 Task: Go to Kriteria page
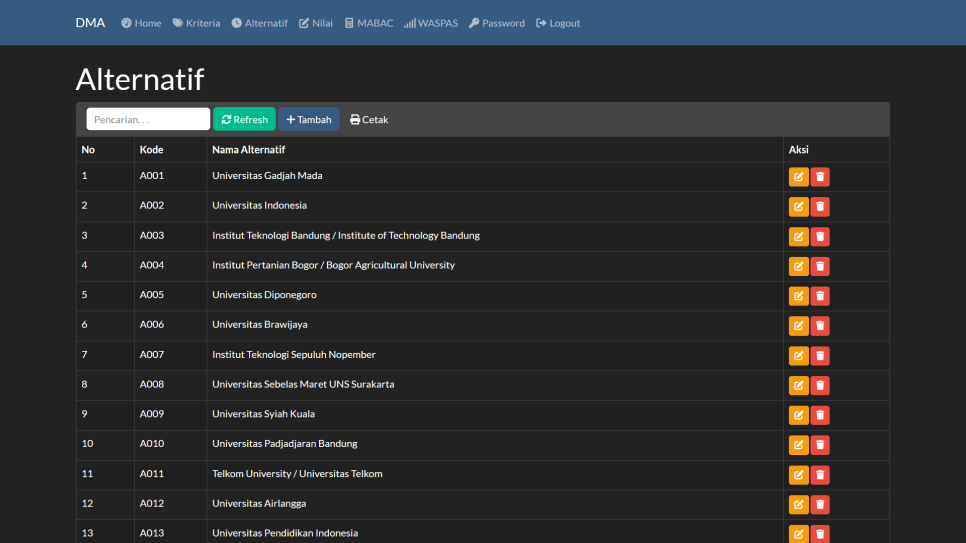point(196,23)
